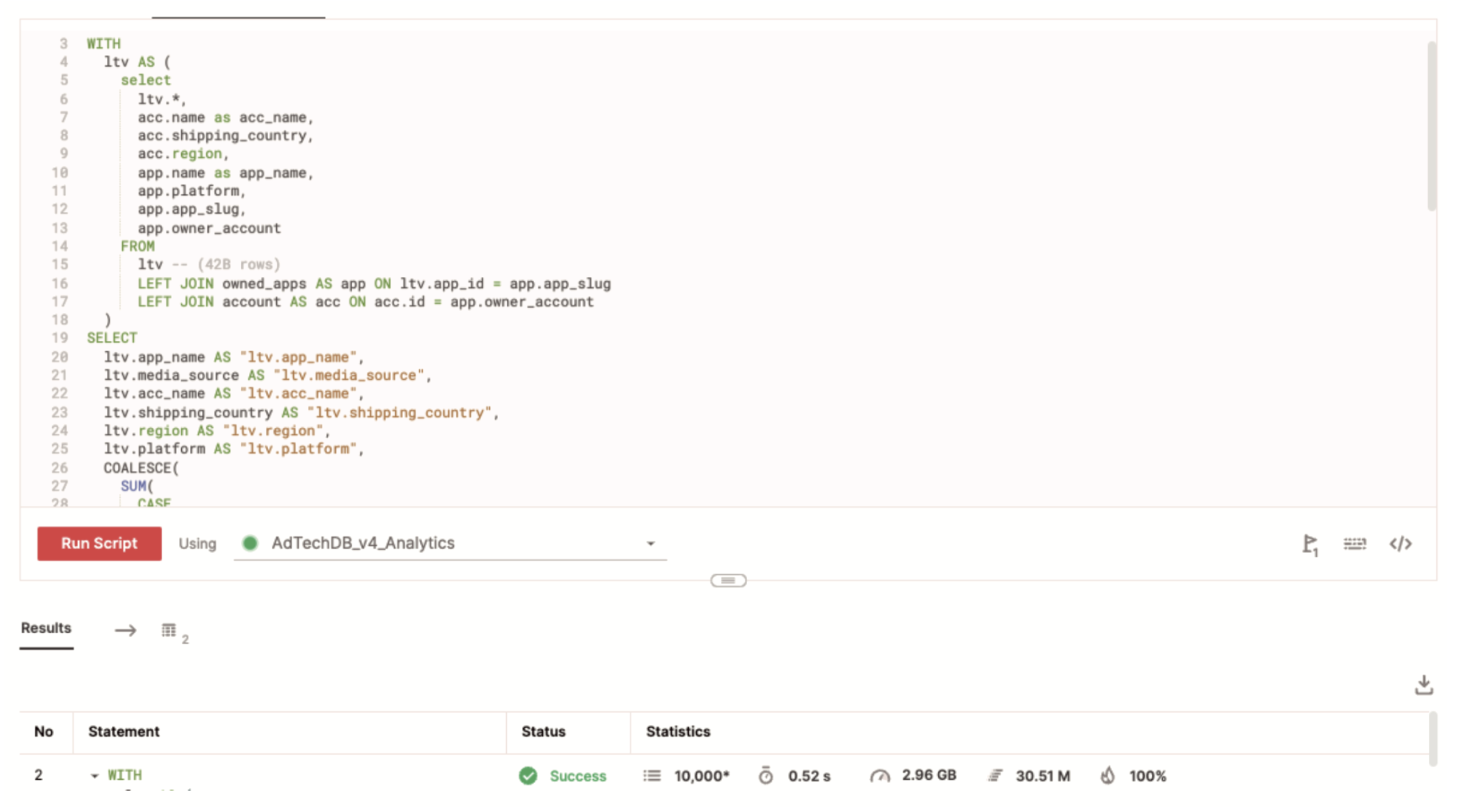Viewport: 1458px width, 812px height.
Task: Click the green connection status dot
Action: tap(250, 543)
